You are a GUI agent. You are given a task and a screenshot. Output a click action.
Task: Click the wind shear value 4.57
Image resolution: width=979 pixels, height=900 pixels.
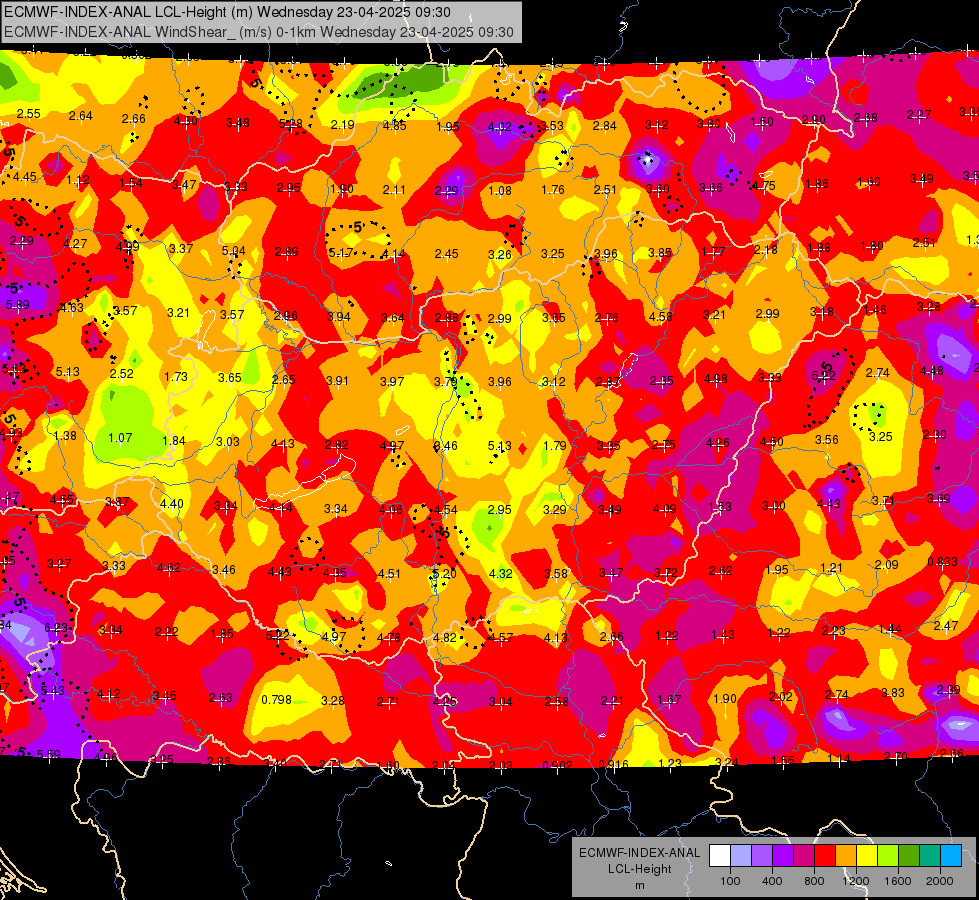[x=500, y=637]
